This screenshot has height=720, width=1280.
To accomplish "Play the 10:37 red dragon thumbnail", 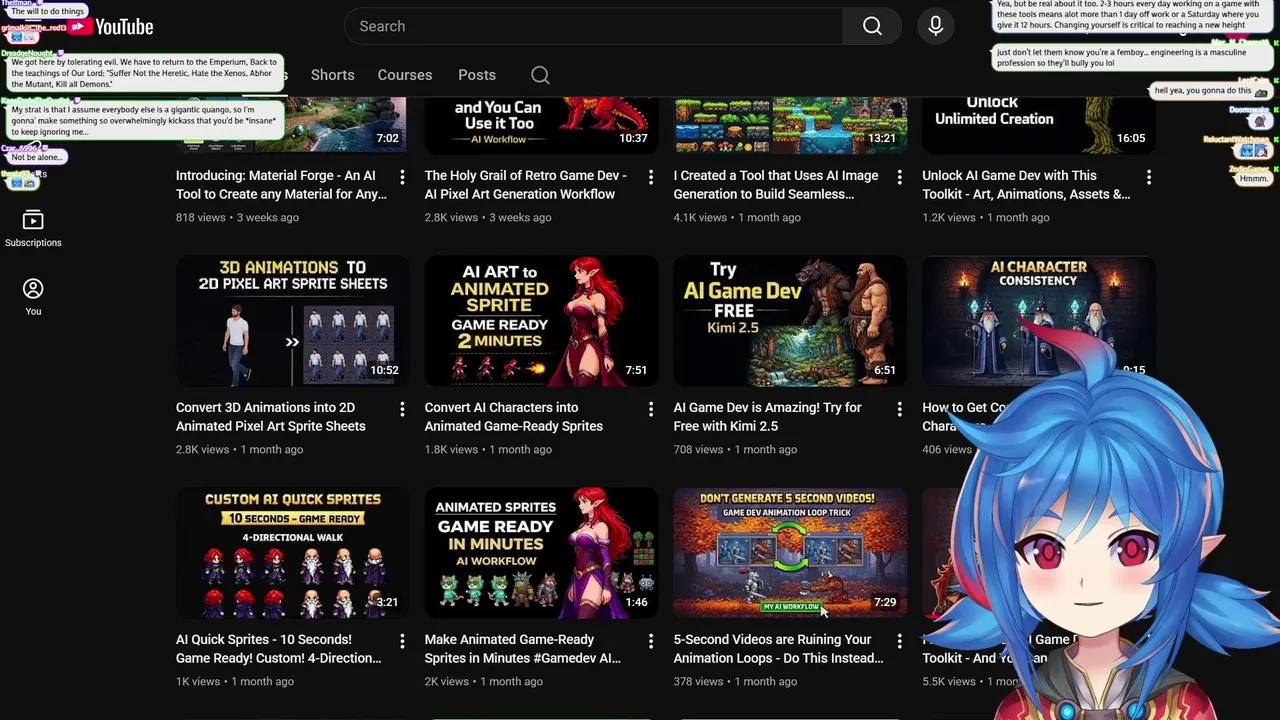I will coord(541,125).
